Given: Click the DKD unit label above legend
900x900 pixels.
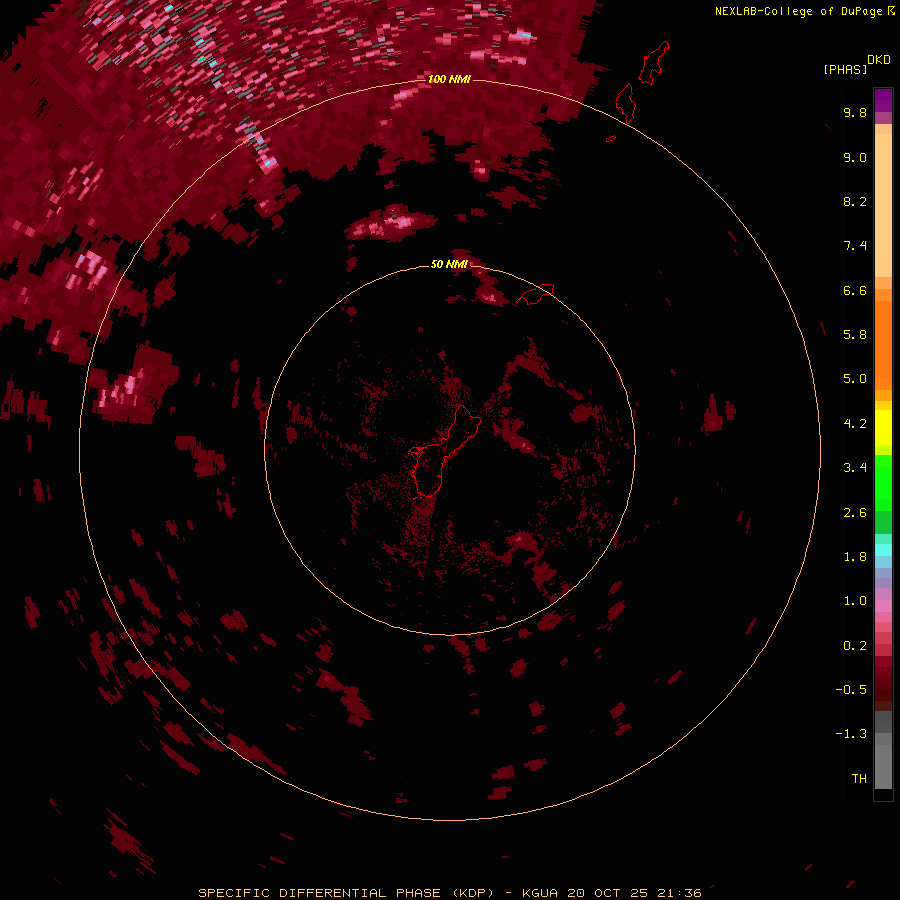Looking at the screenshot, I should tap(879, 59).
